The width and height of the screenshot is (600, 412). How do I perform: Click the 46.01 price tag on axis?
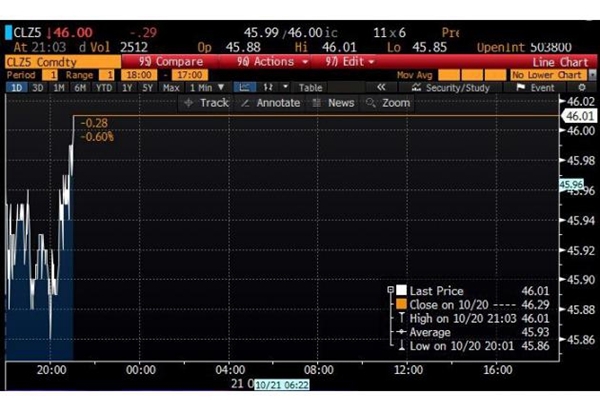coord(579,116)
